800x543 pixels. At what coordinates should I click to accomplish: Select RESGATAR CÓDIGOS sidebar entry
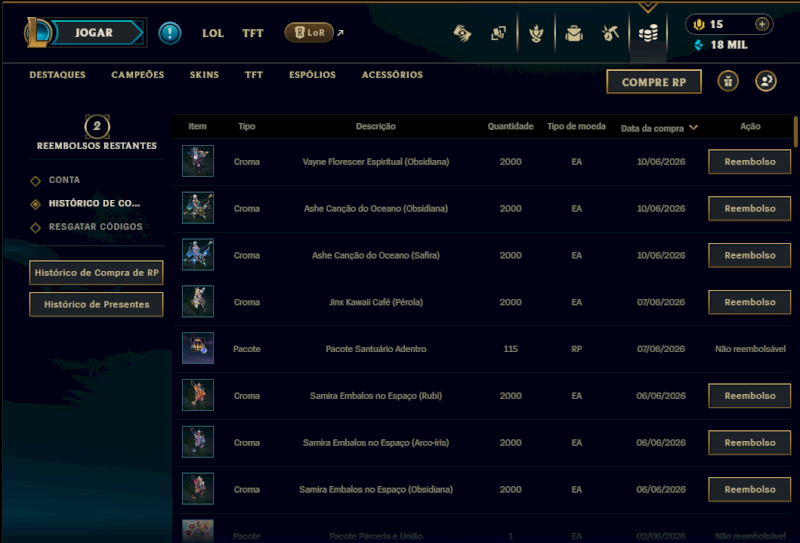point(95,227)
